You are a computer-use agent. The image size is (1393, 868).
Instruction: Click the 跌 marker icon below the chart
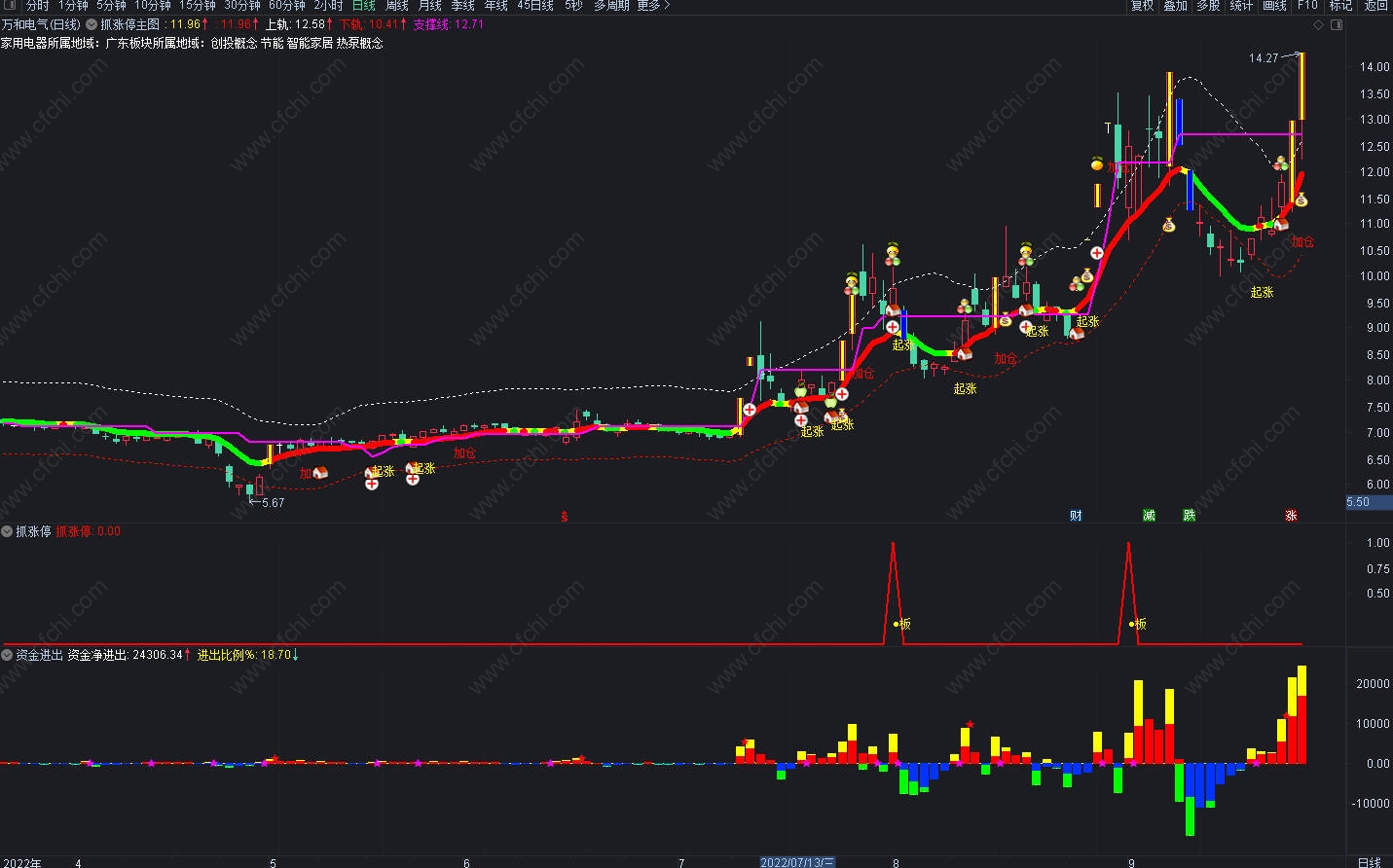(x=1190, y=516)
